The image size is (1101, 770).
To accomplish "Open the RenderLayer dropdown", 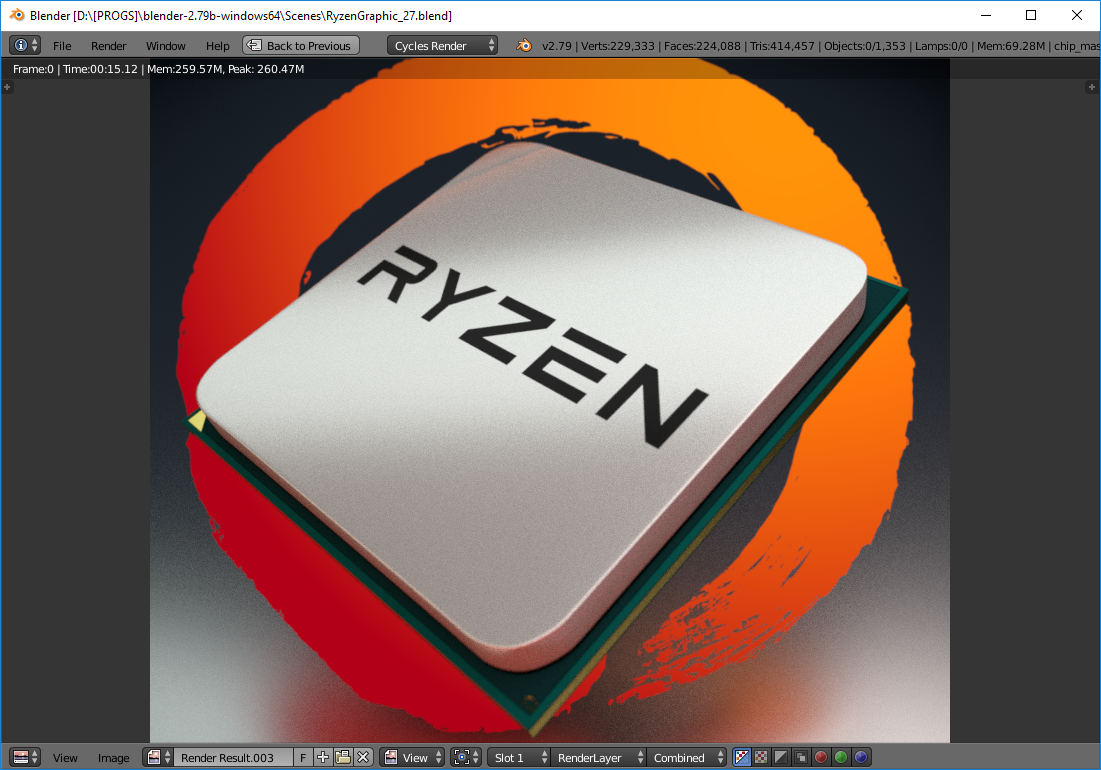I will point(598,757).
